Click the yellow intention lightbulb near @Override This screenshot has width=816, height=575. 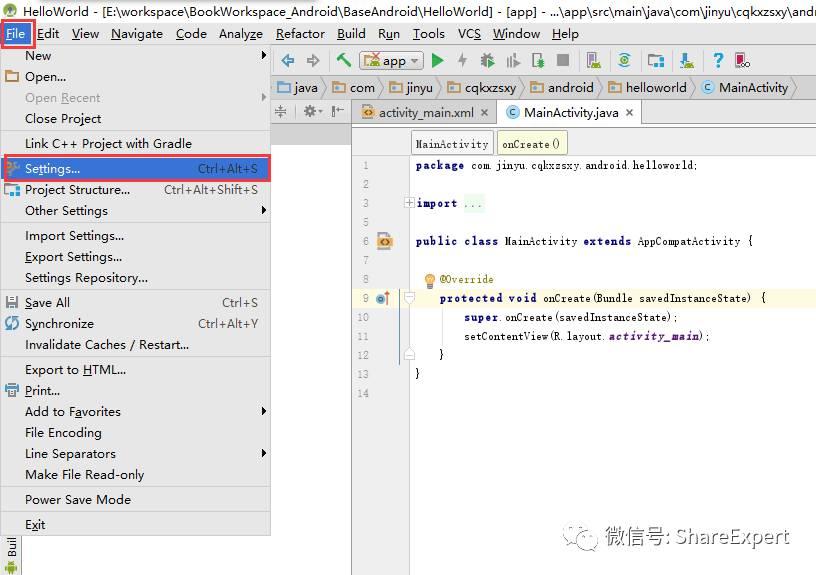pos(430,280)
